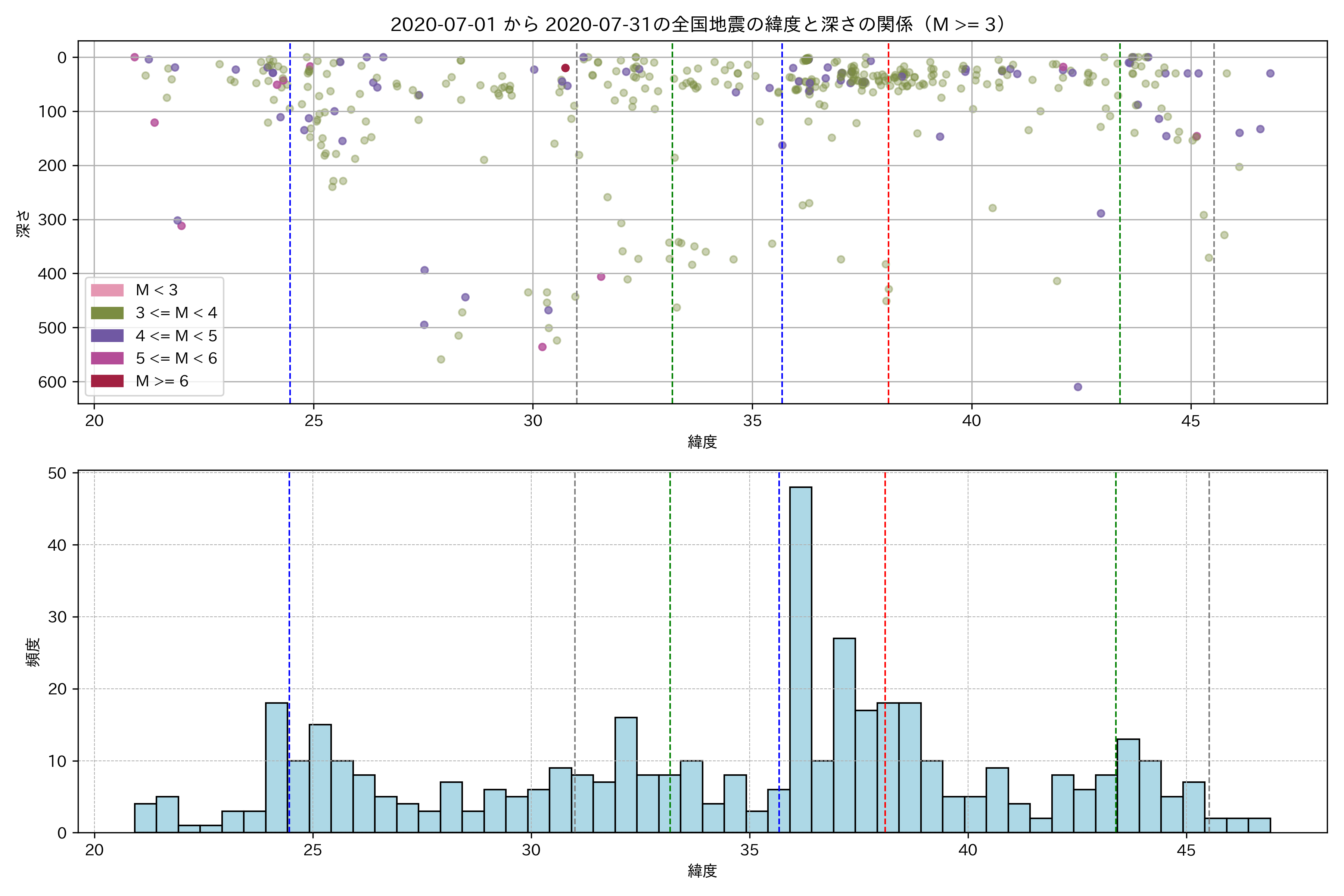Click the dark red M >= 6 legend swatch
Screen dimensions: 1344x896
tap(107, 381)
